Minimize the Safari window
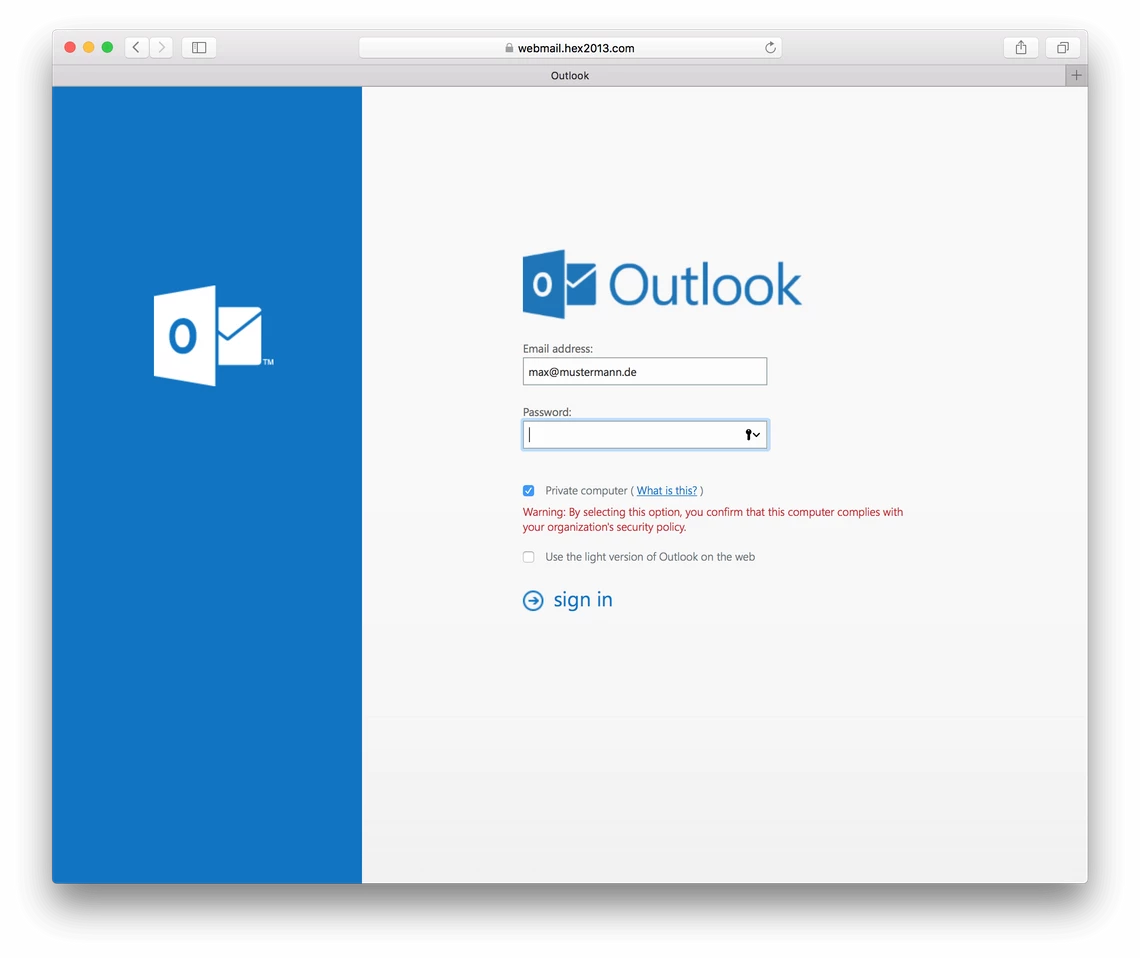This screenshot has height=958, width=1140. tap(89, 47)
